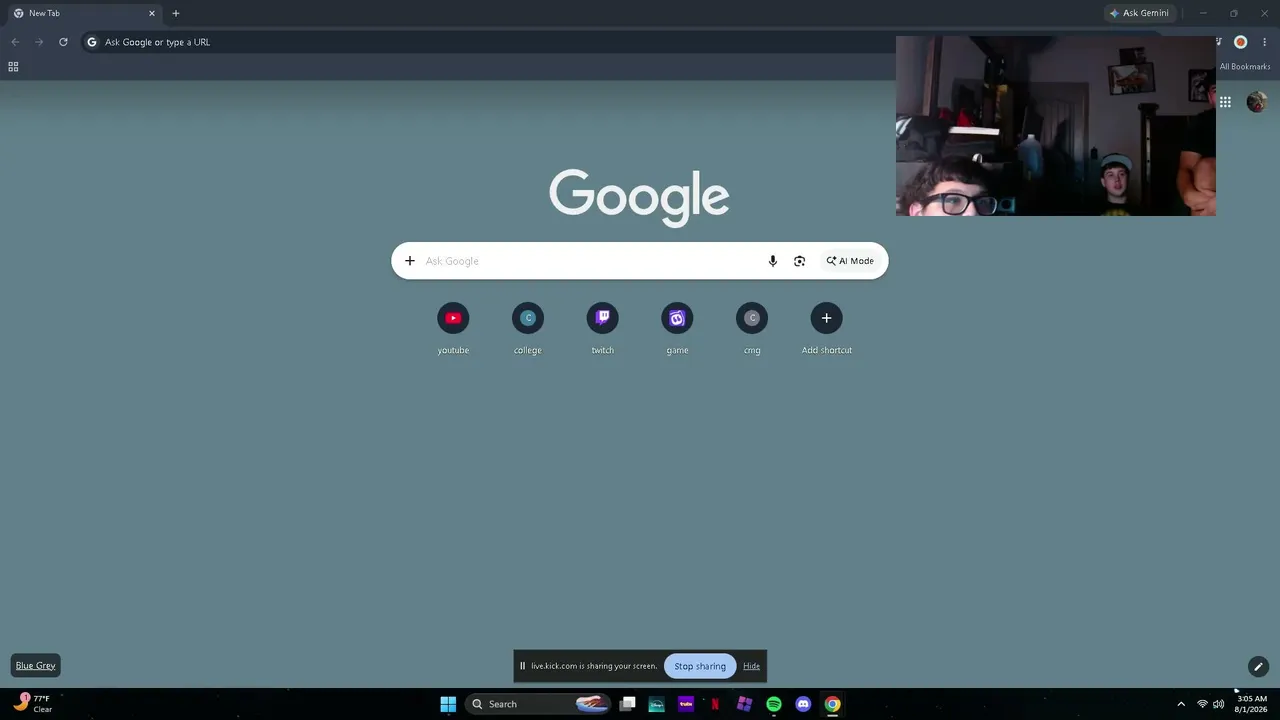
Task: Click Add shortcut plus button
Action: click(826, 318)
